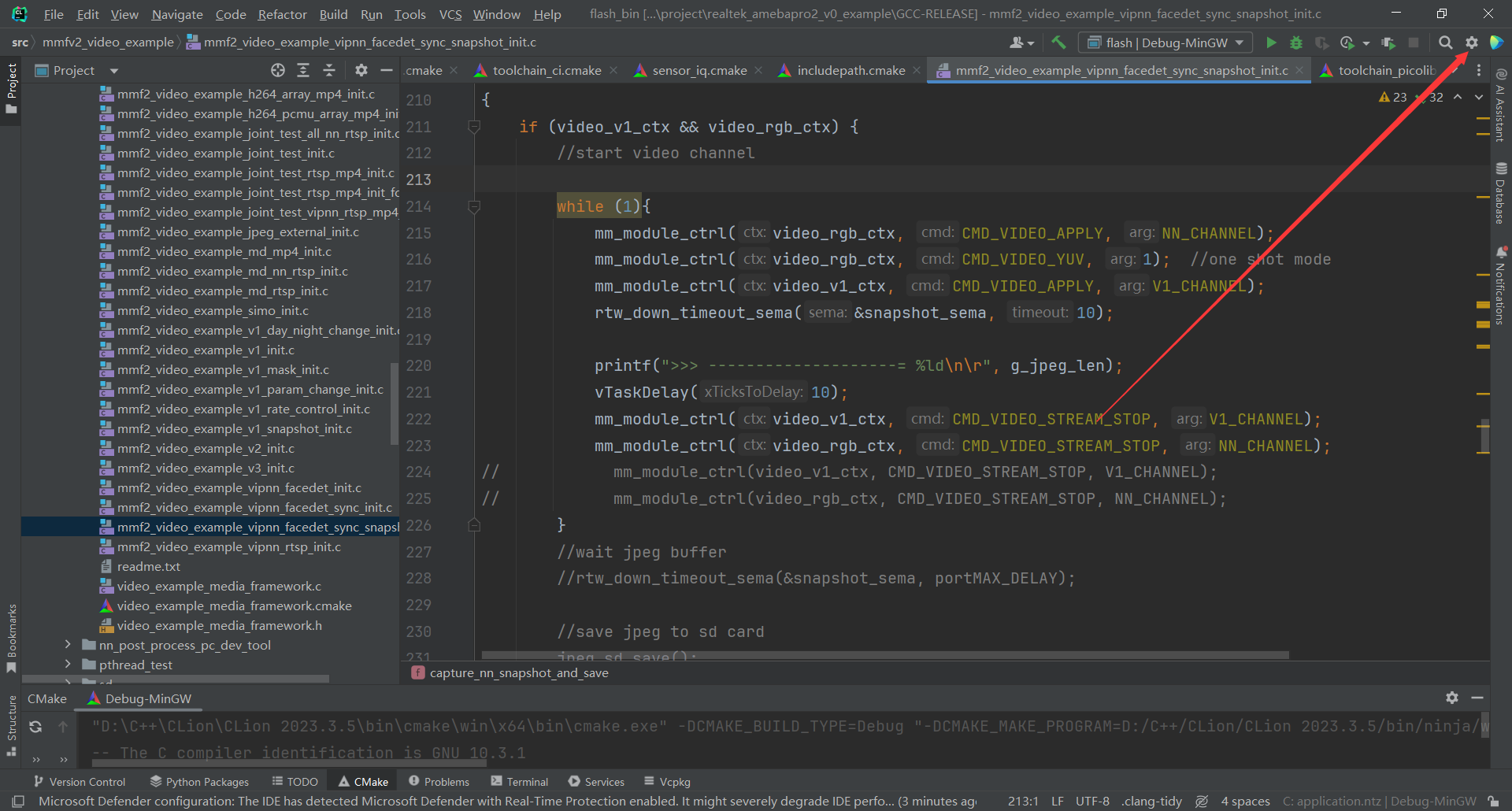This screenshot has height=811, width=1512.
Task: Click UTF-8 encoding in status bar
Action: [1092, 801]
